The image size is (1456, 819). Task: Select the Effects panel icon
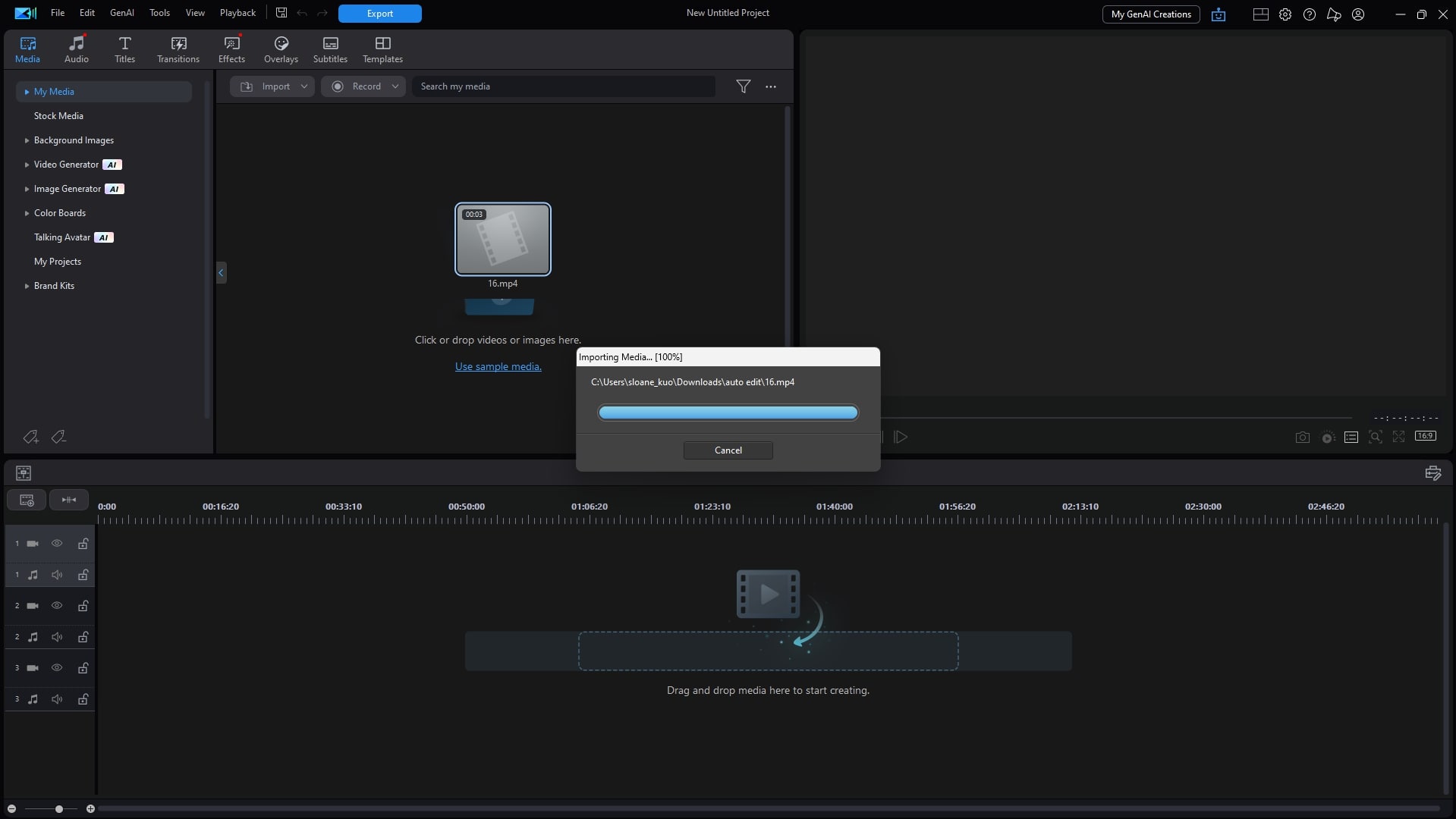[231, 48]
